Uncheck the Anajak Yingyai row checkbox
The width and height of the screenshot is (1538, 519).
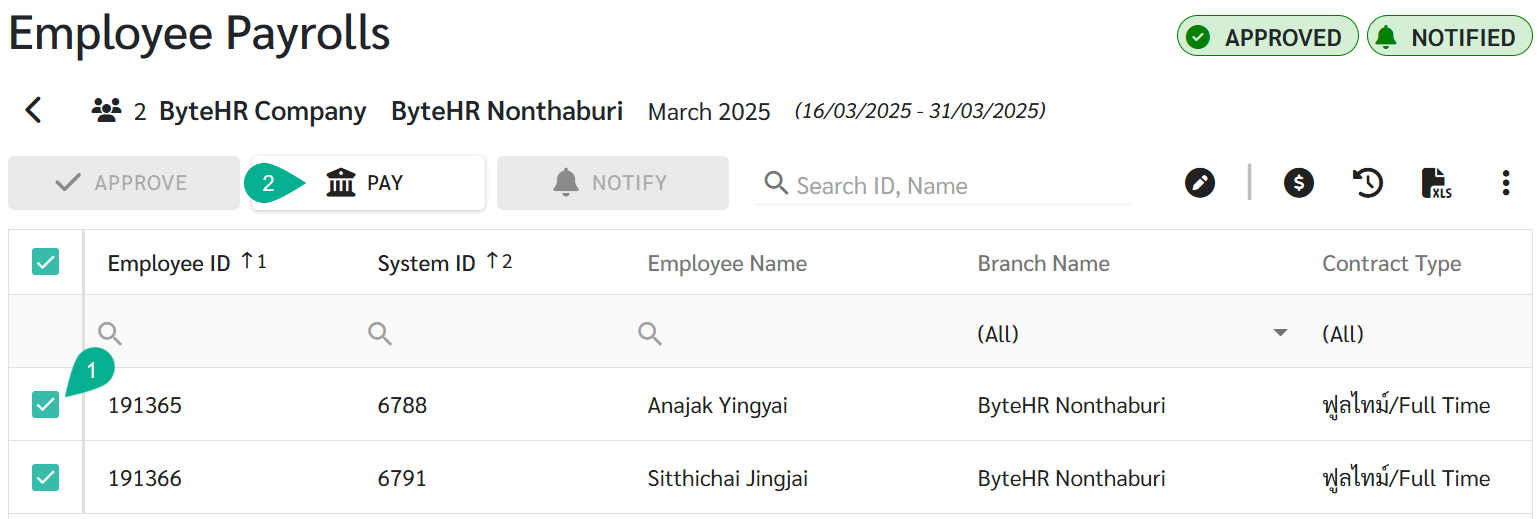[46, 405]
